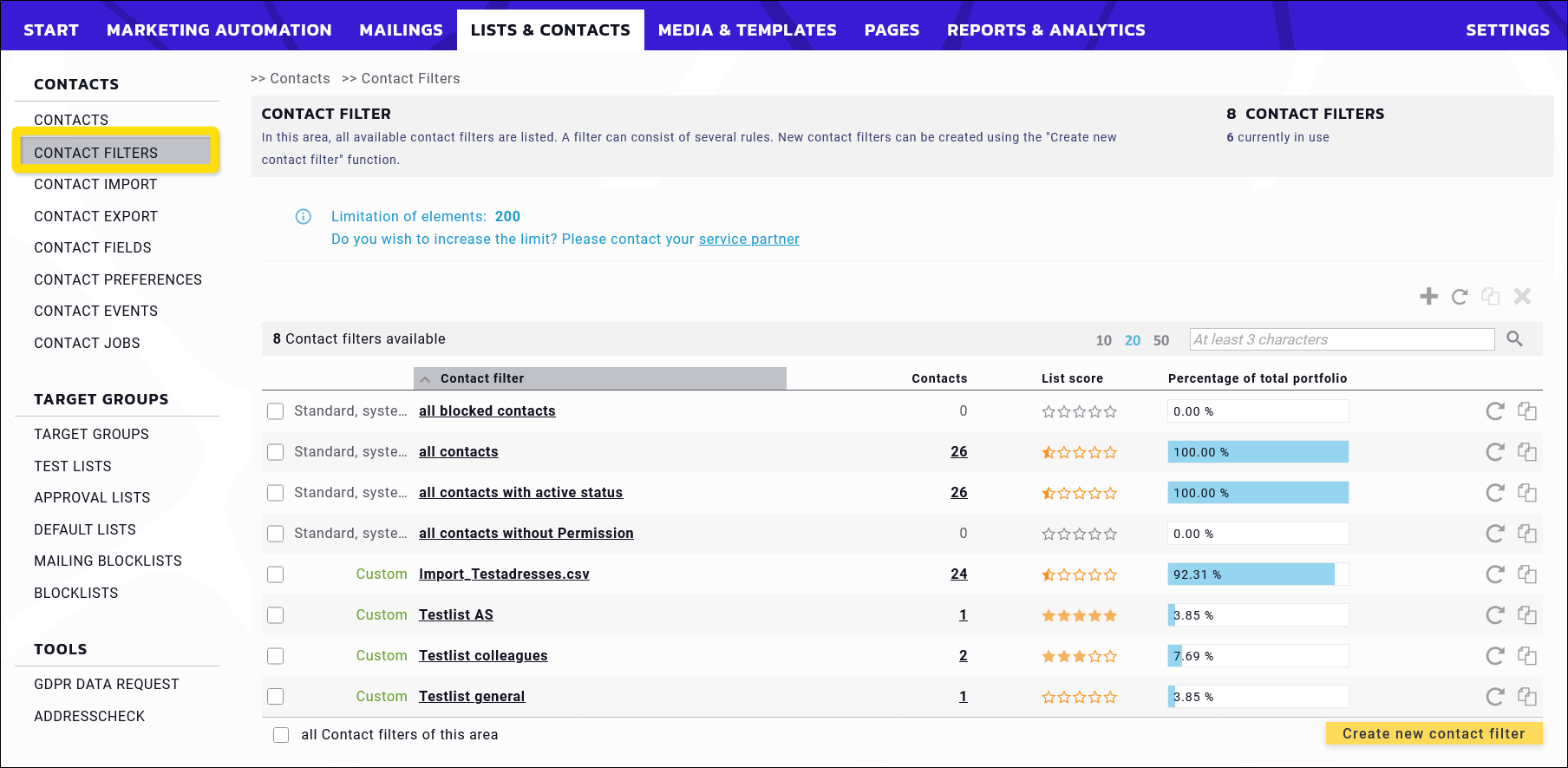
Task: Copy the Testlist AS filter
Action: tap(1527, 615)
